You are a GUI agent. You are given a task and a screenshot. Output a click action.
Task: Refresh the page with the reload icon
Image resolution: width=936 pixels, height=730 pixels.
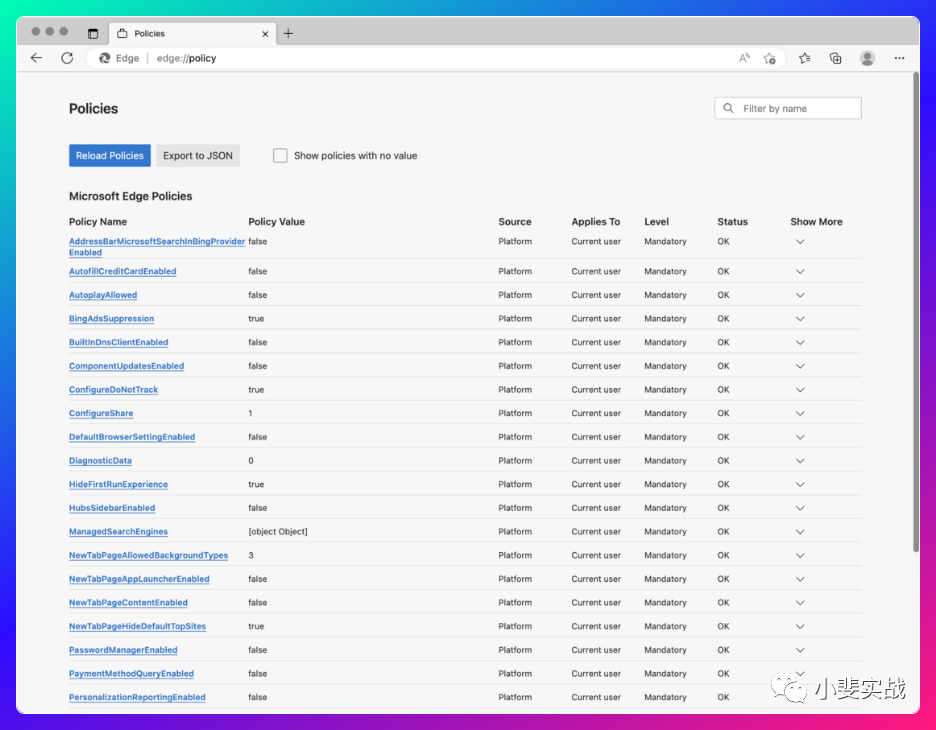pyautogui.click(x=67, y=58)
